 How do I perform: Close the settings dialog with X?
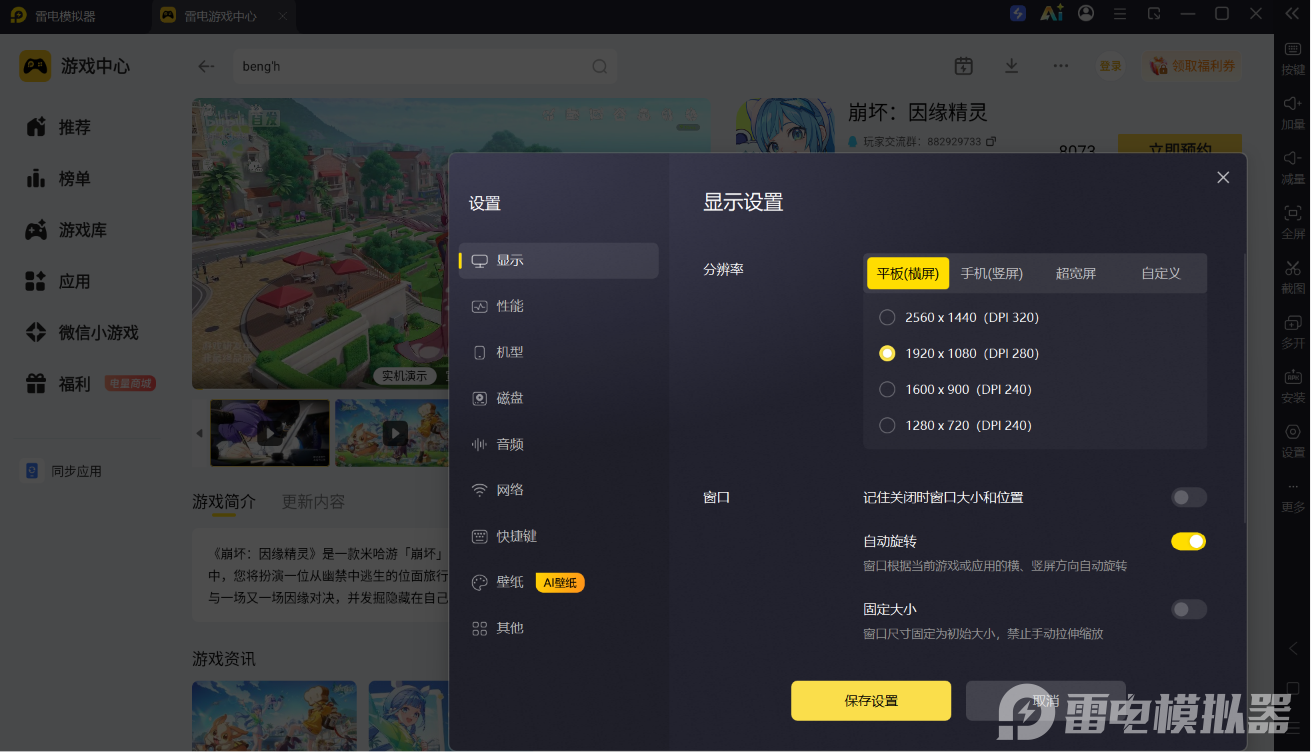(1223, 177)
